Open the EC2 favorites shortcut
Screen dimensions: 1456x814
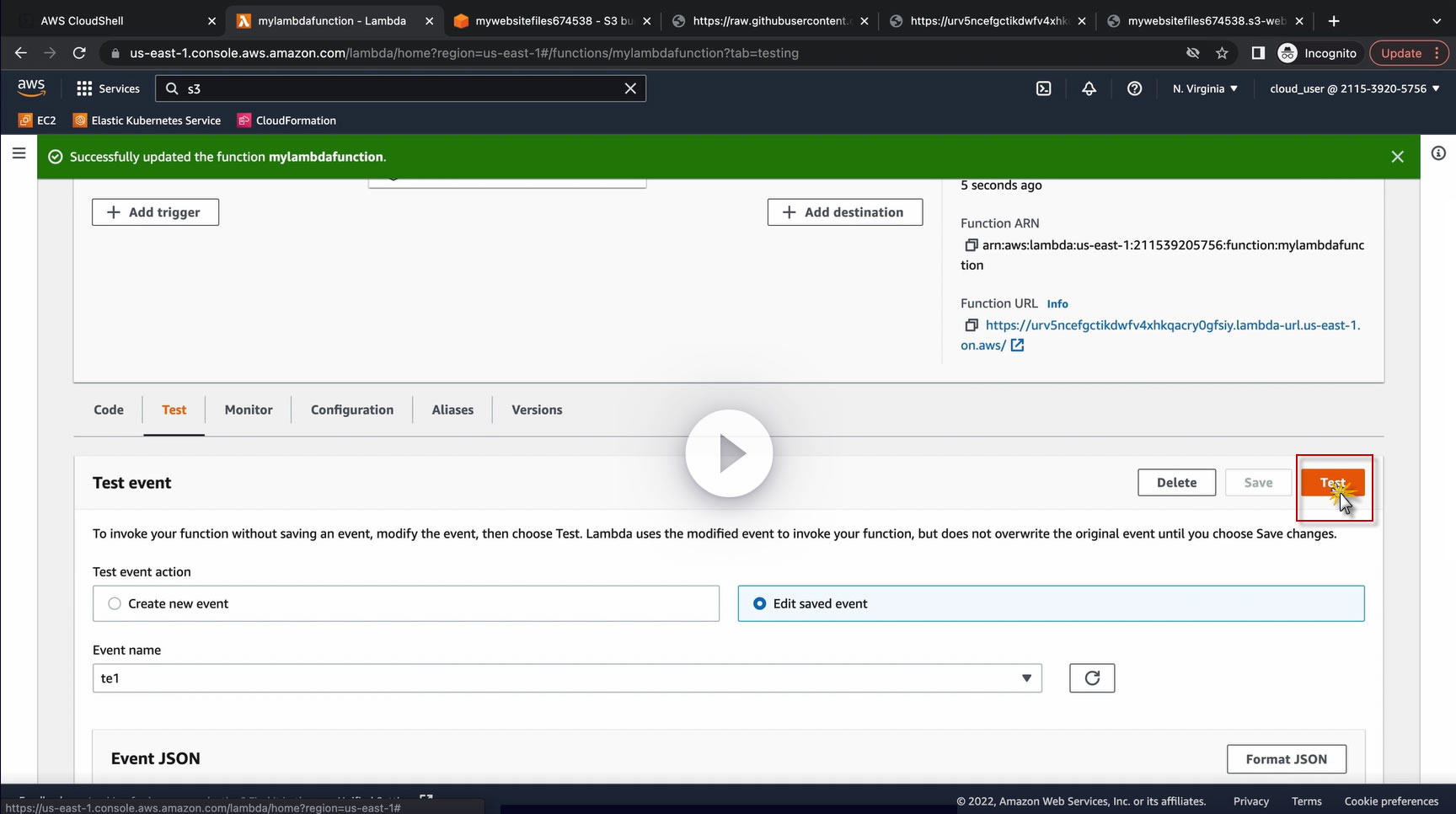point(38,120)
